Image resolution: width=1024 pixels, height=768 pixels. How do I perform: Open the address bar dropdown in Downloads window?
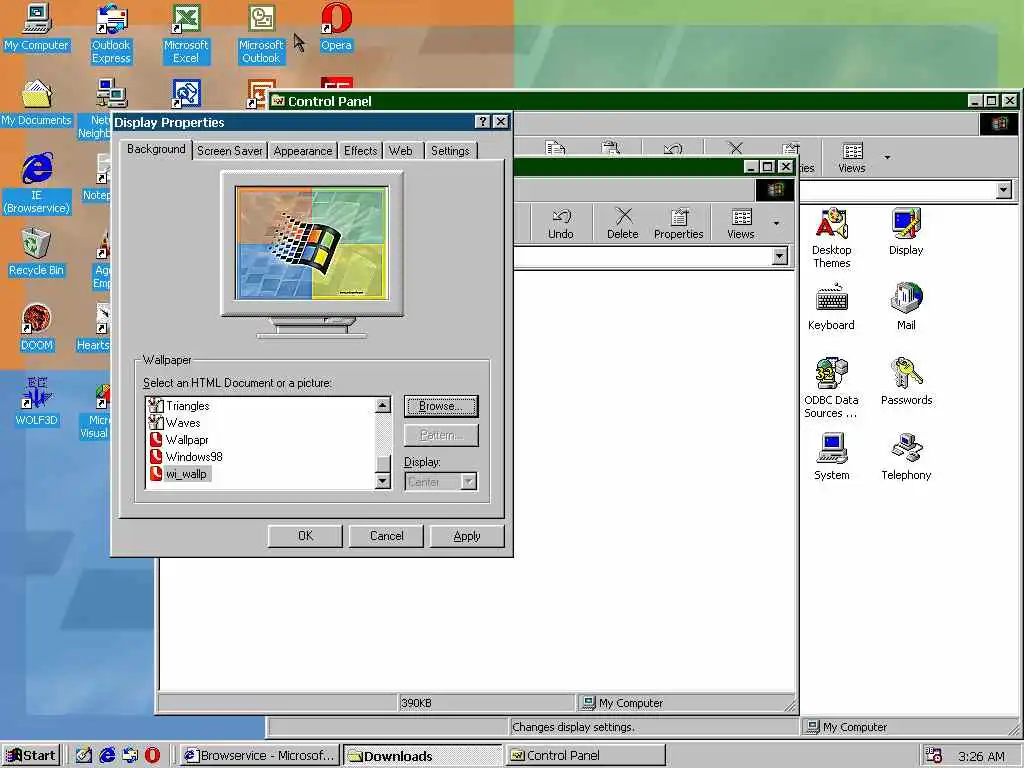pyautogui.click(x=780, y=256)
